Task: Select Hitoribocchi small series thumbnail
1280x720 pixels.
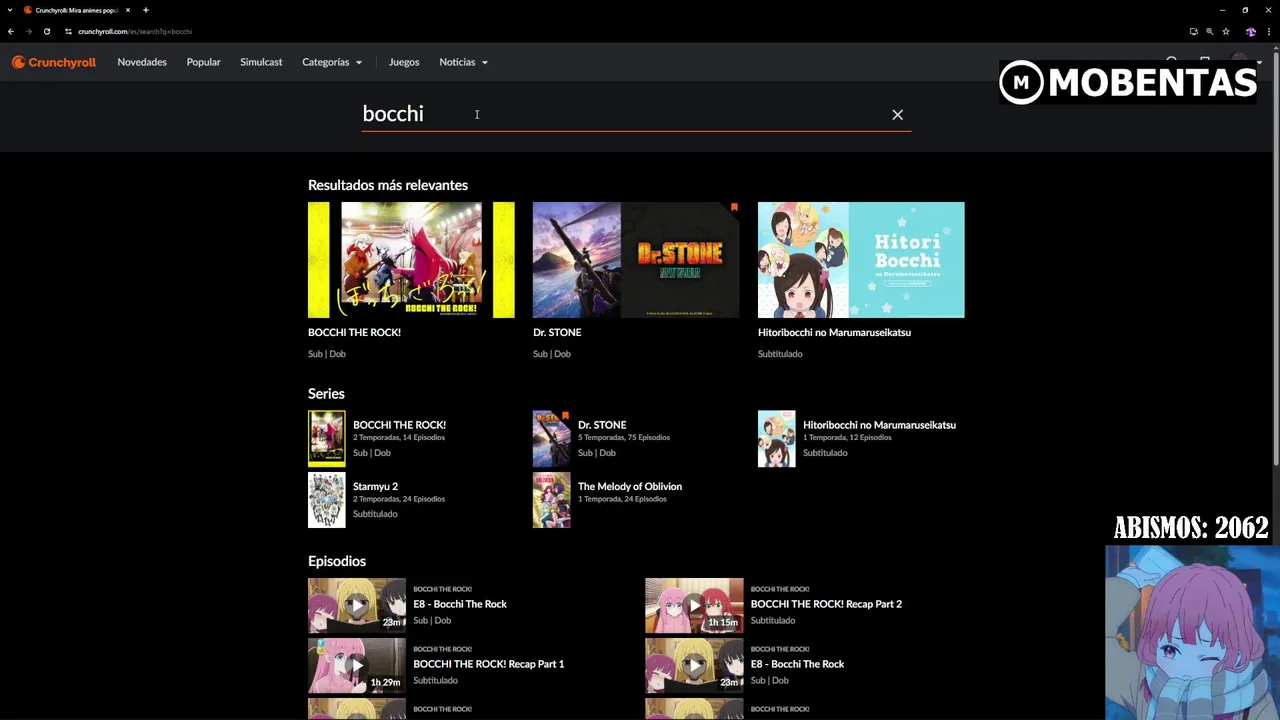Action: pyautogui.click(x=776, y=439)
